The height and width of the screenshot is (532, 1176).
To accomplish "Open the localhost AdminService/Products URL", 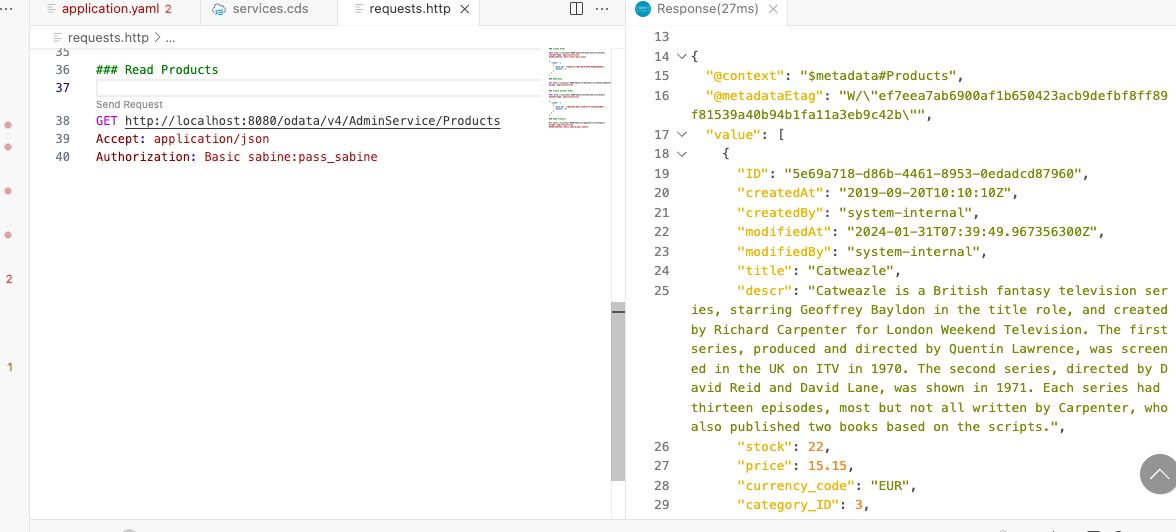I will (312, 121).
